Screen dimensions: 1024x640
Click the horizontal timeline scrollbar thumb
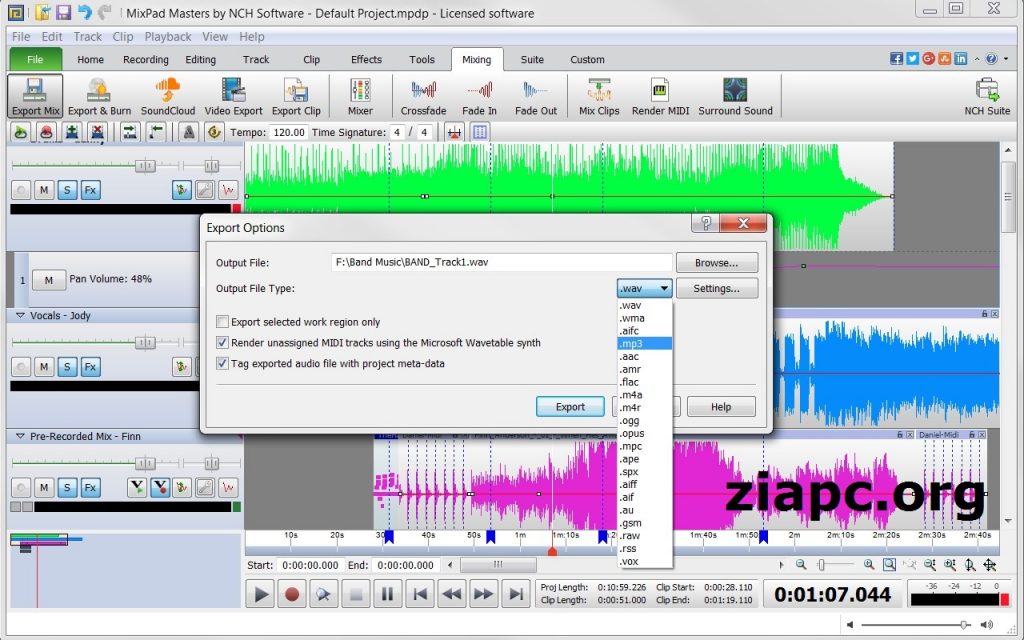(x=498, y=565)
